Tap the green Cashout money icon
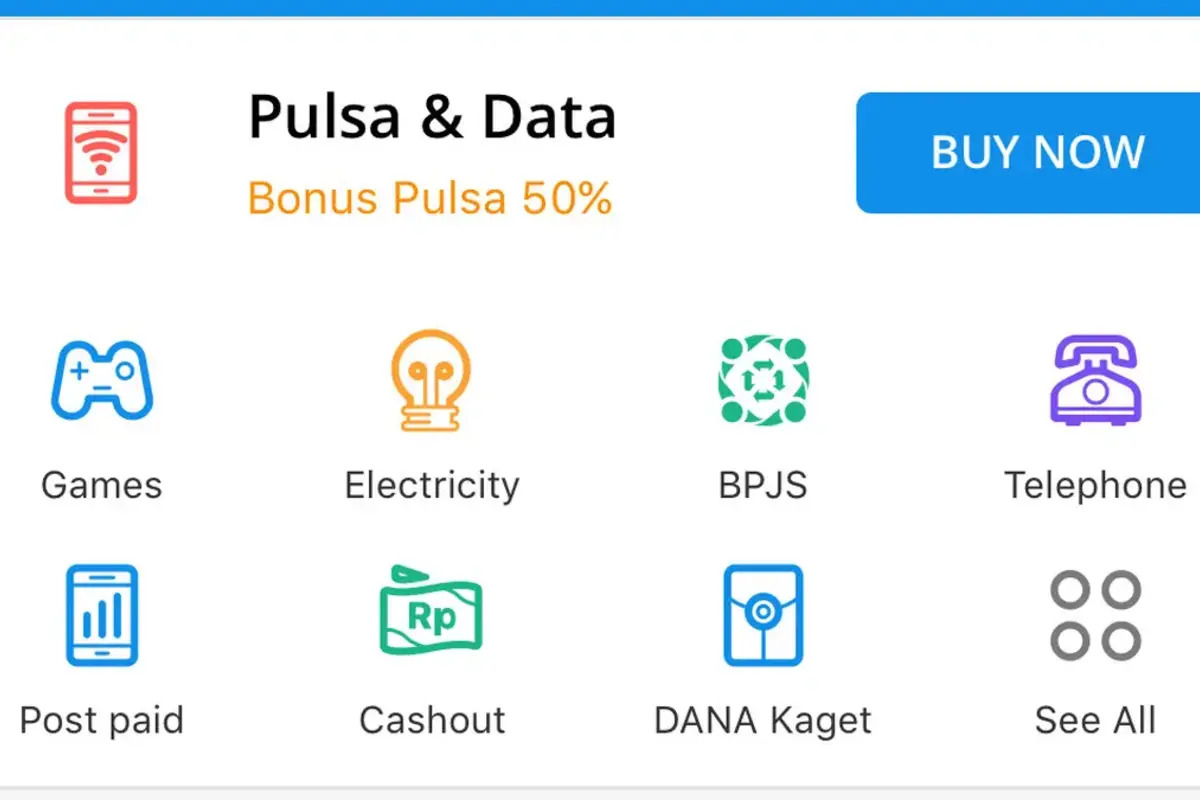The height and width of the screenshot is (800, 1200). pos(431,612)
